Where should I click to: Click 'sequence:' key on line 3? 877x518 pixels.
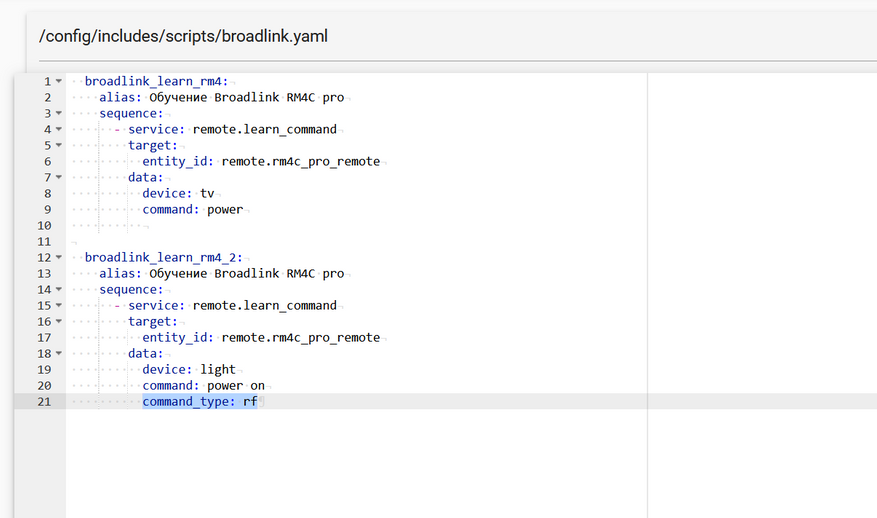pyautogui.click(x=131, y=114)
